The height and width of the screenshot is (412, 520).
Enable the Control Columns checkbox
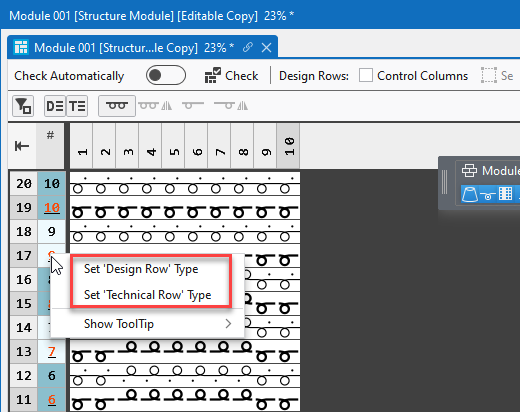click(x=366, y=75)
